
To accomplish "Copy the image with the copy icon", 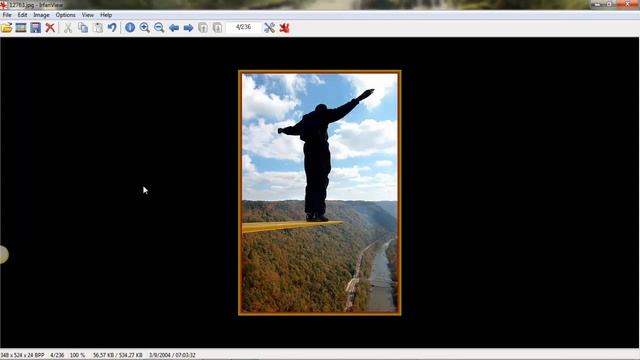I will [x=83, y=27].
